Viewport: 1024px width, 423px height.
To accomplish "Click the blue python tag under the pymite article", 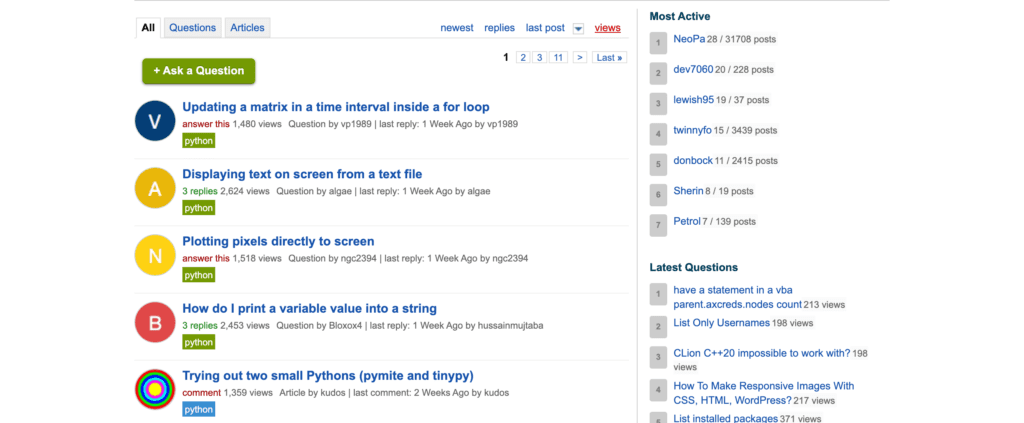I will (198, 409).
